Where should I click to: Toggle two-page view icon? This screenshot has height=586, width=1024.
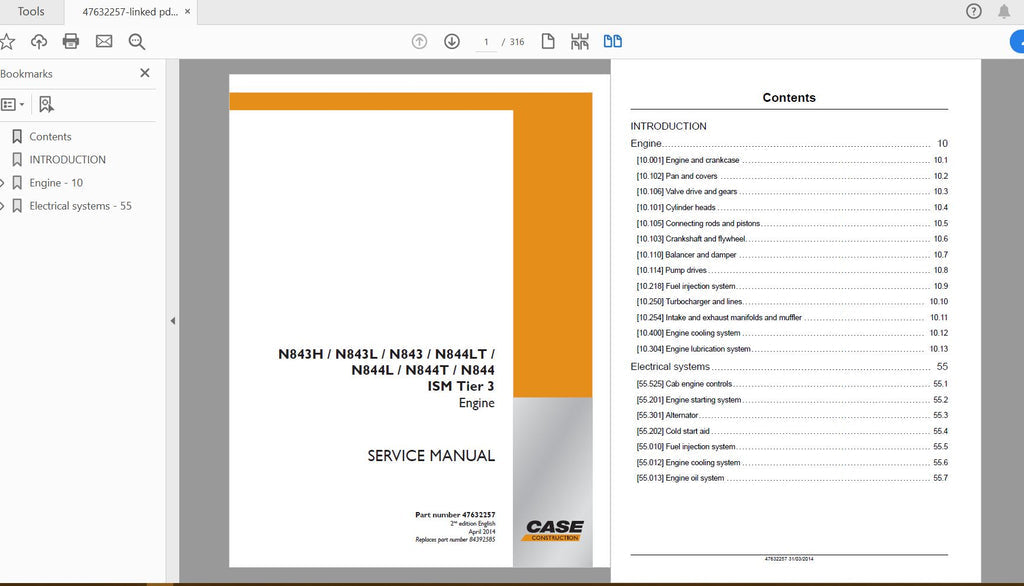pos(613,42)
